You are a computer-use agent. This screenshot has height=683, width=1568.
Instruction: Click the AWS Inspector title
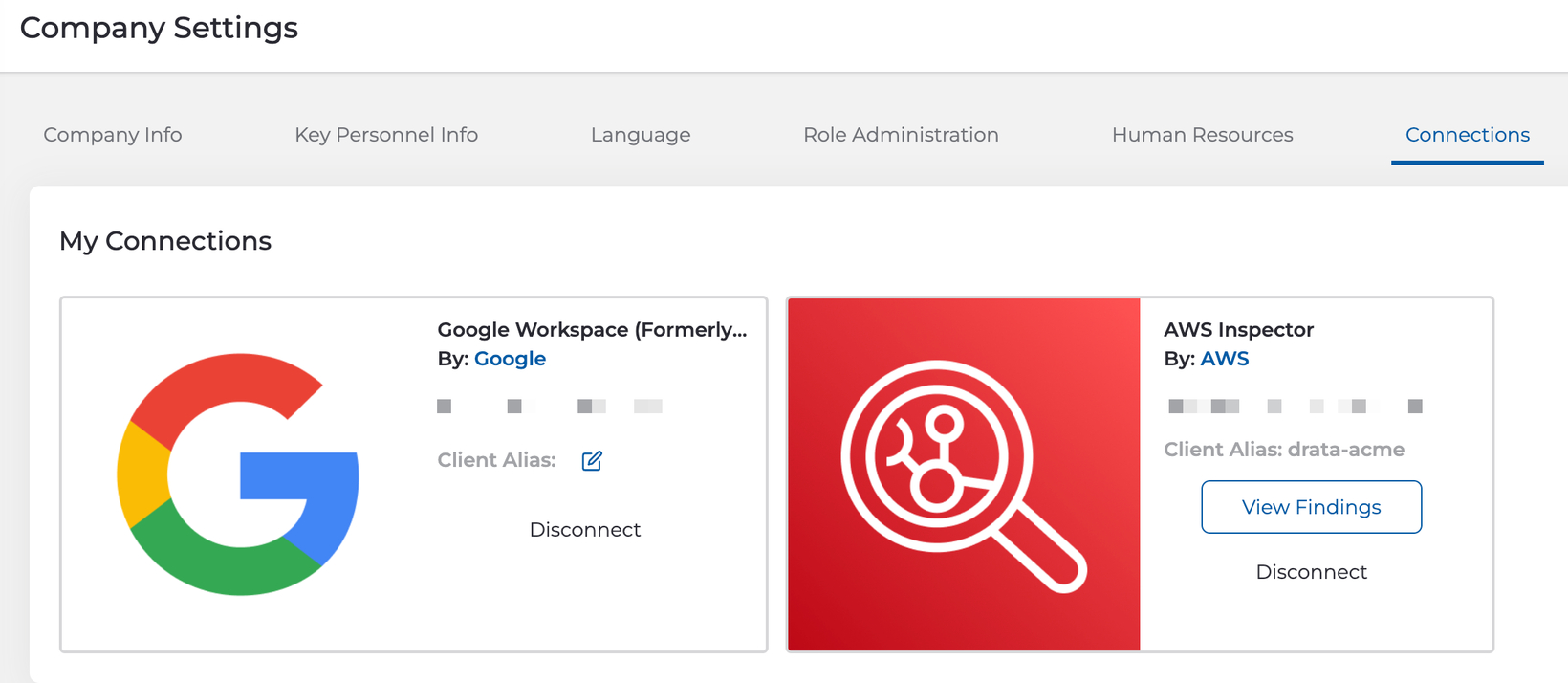click(x=1239, y=330)
